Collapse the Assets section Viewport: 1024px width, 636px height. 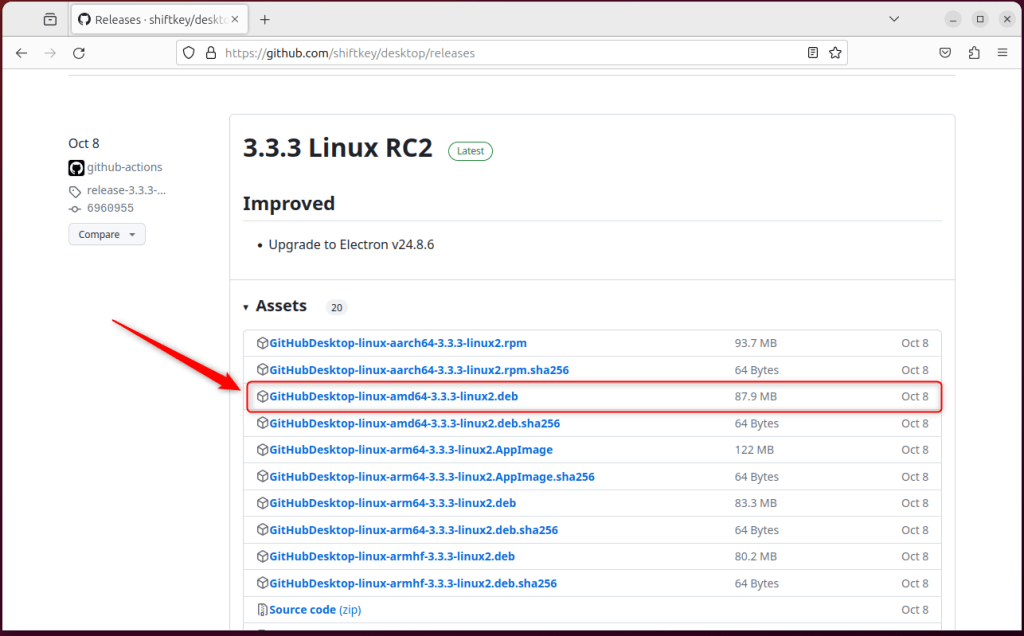pyautogui.click(x=246, y=306)
